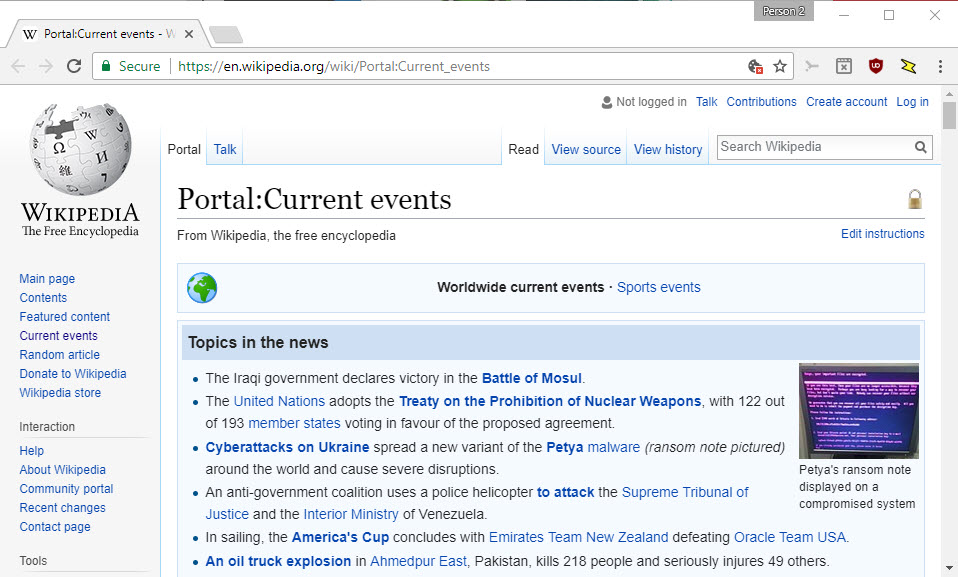
Task: Click the yellow extension icon in toolbar
Action: click(908, 66)
